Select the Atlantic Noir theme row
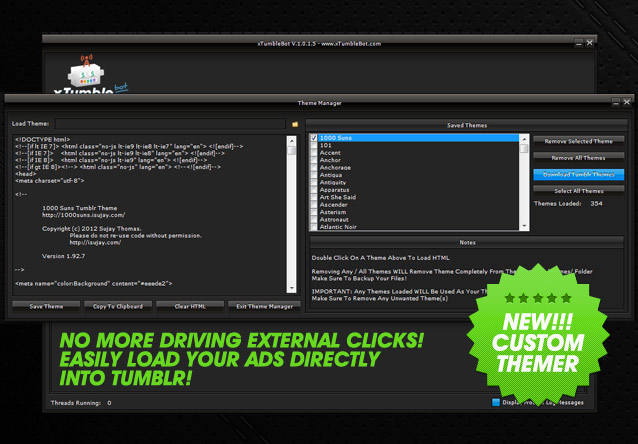Viewport: 638px width, 444px height. pos(414,227)
